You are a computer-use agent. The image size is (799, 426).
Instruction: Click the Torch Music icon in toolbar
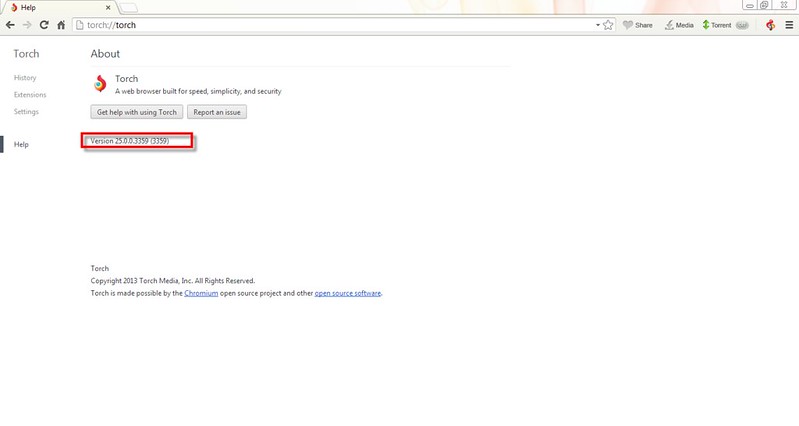click(x=770, y=25)
